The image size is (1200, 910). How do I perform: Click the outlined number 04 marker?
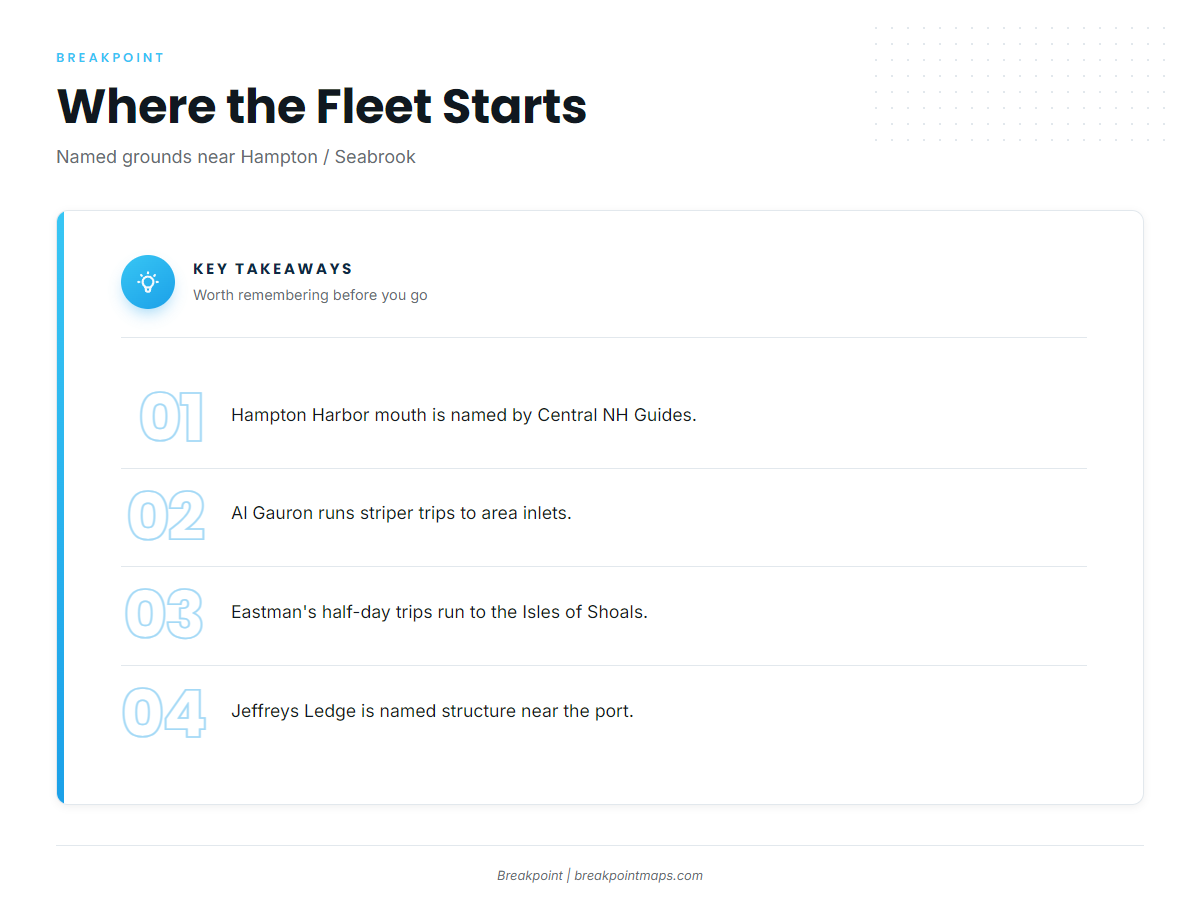click(x=164, y=713)
